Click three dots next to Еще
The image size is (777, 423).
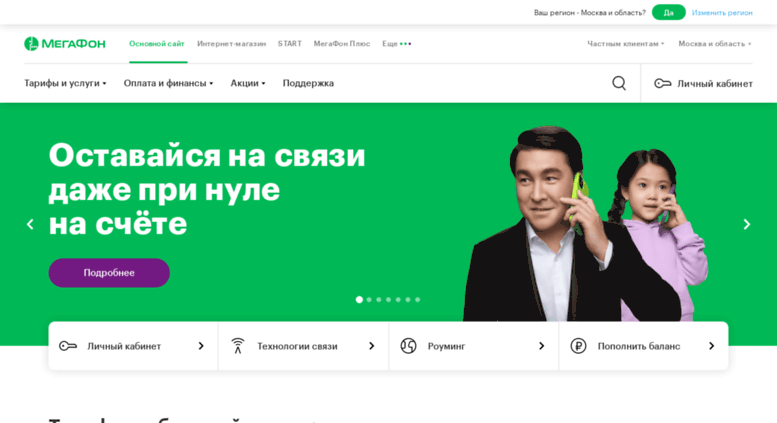(x=405, y=44)
